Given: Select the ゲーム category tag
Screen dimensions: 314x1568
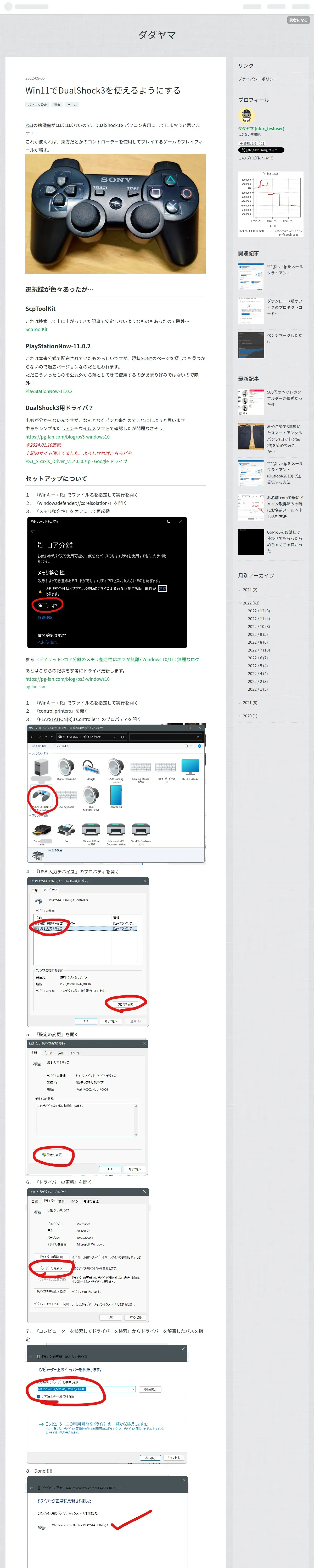Looking at the screenshot, I should tap(72, 105).
